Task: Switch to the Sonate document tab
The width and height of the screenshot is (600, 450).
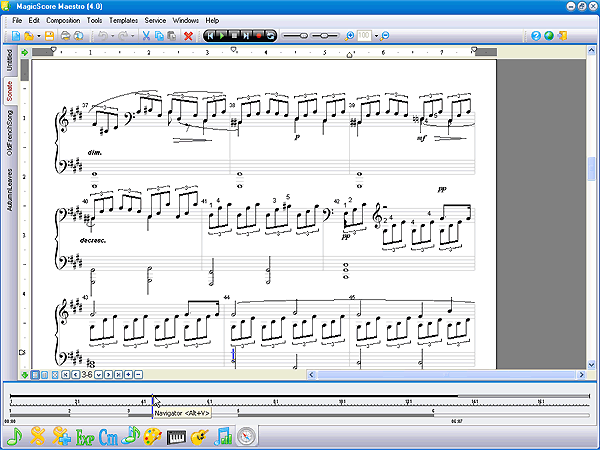Action: (10, 91)
